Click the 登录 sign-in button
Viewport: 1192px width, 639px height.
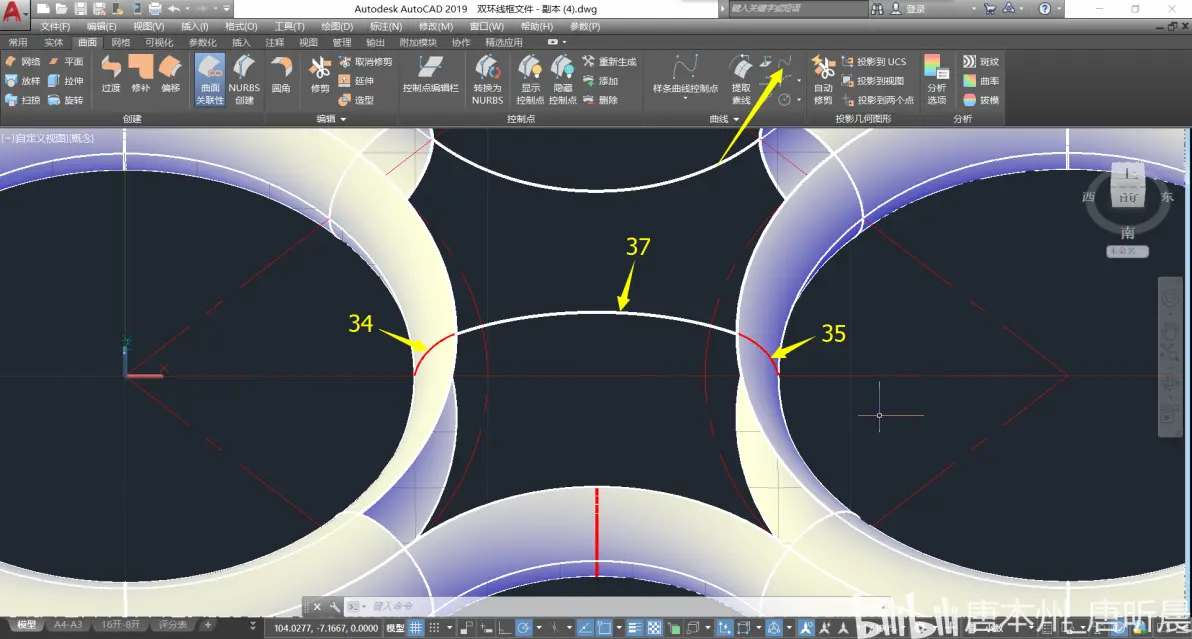908,9
